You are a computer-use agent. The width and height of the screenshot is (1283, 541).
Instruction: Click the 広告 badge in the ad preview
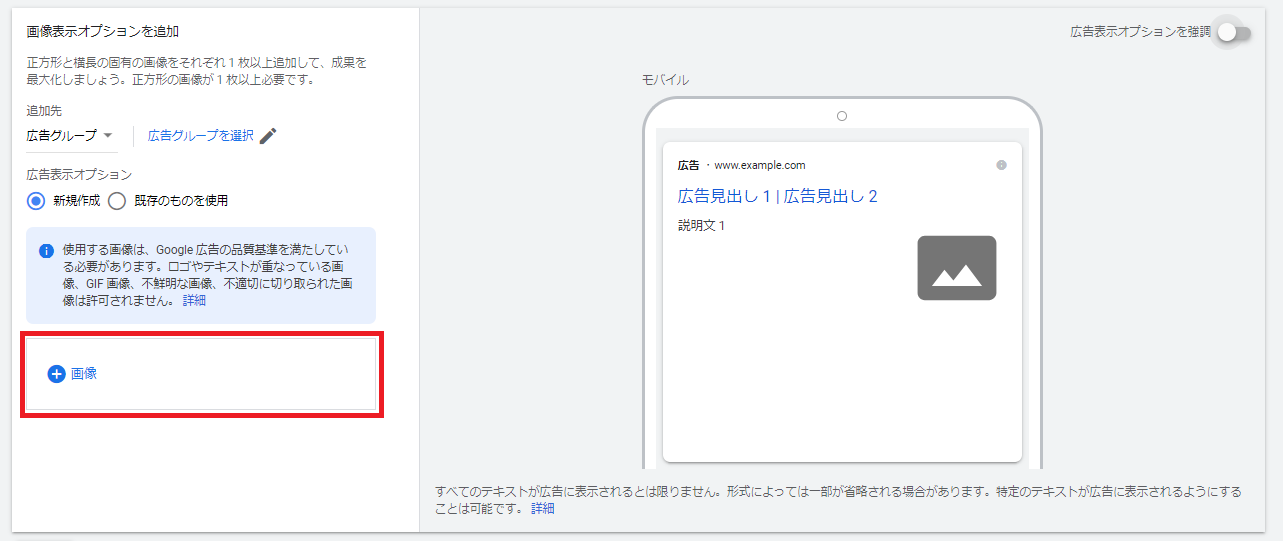(x=688, y=165)
